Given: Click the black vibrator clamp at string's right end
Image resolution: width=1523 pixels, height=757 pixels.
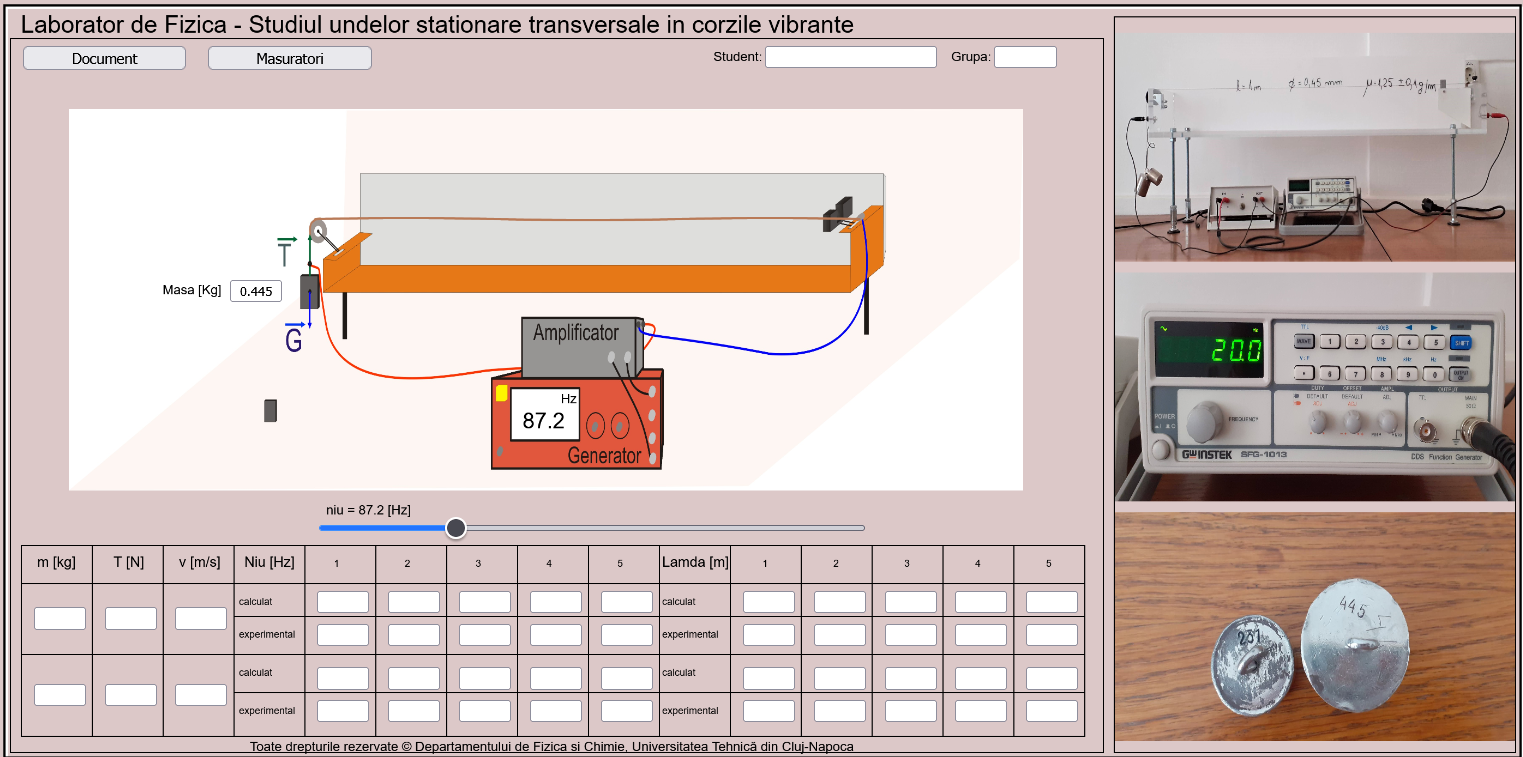Looking at the screenshot, I should click(x=838, y=215).
